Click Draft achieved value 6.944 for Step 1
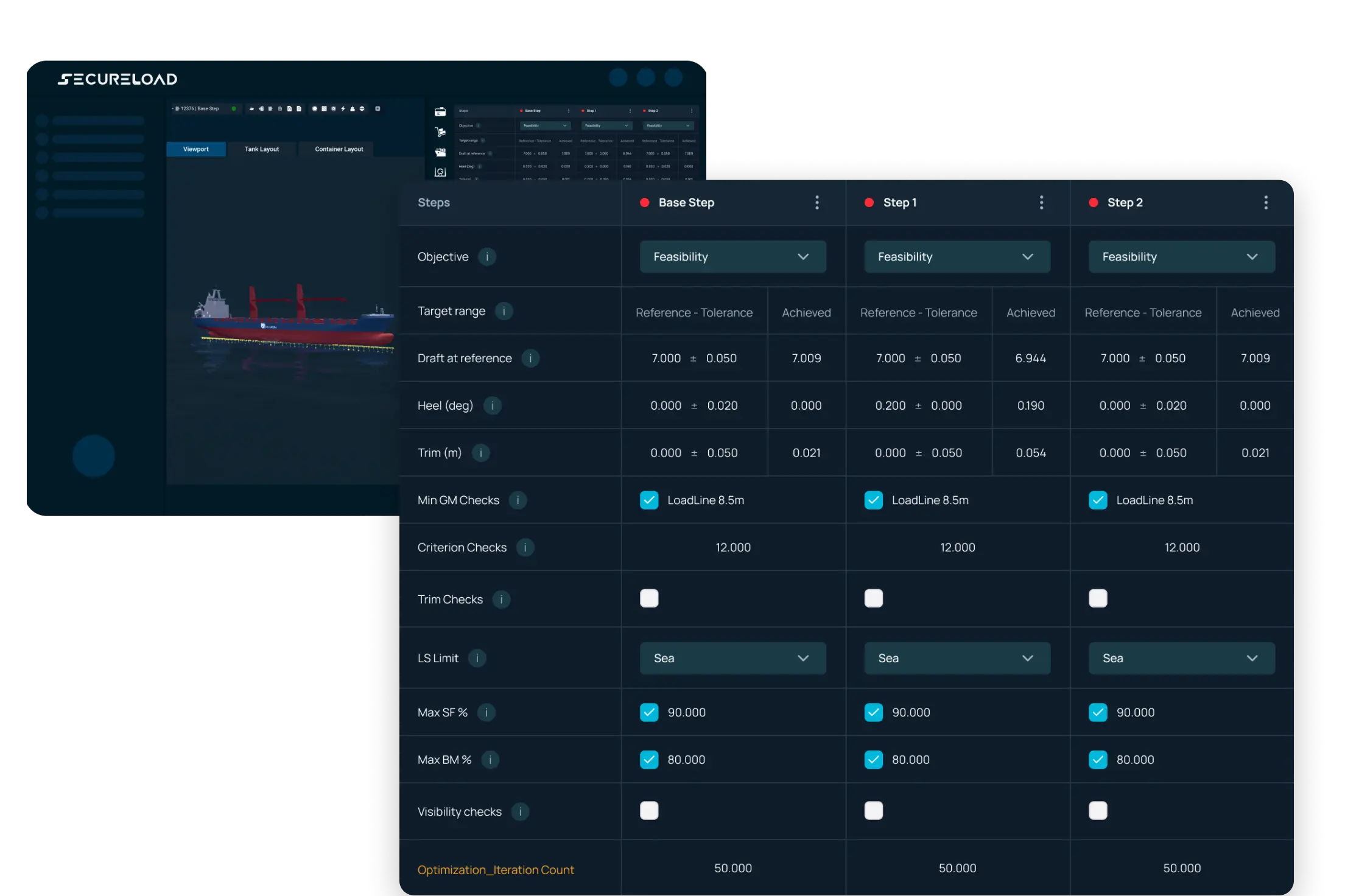This screenshot has height=896, width=1359. pyautogui.click(x=1030, y=359)
